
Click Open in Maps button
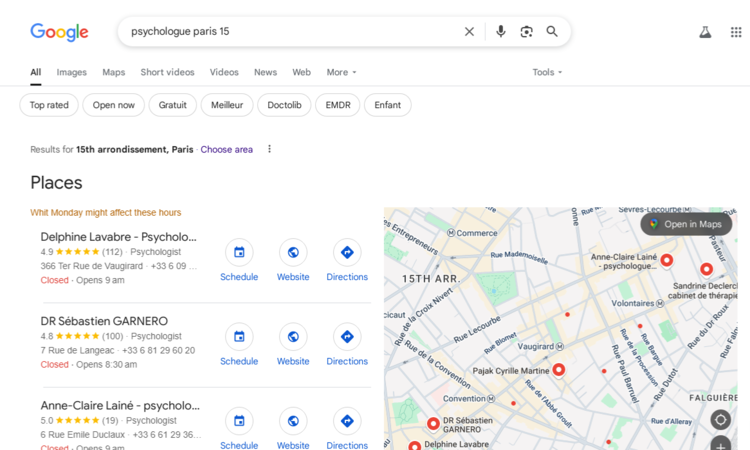686,224
